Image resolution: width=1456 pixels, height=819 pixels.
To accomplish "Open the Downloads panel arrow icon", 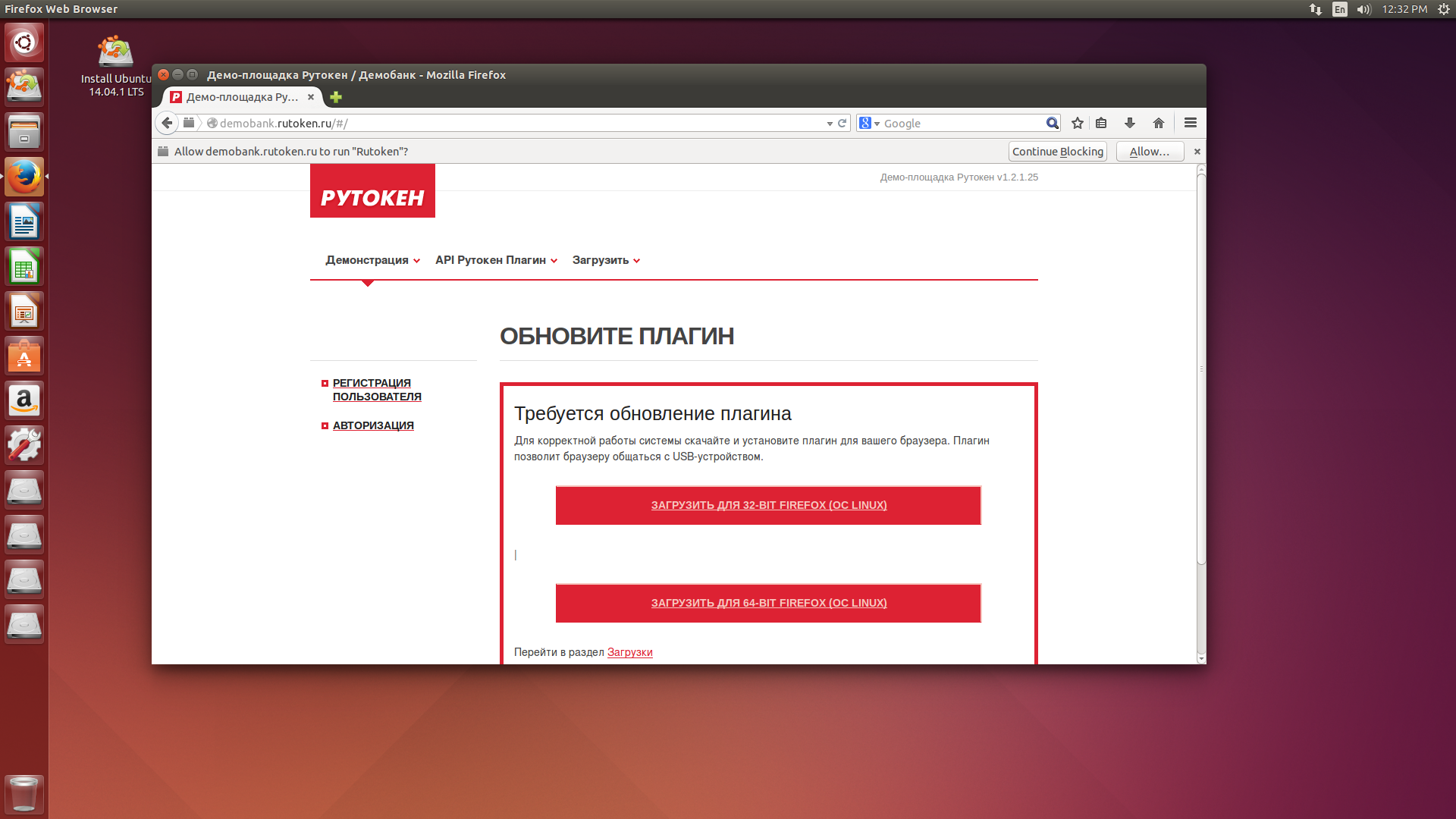I will tap(1130, 122).
